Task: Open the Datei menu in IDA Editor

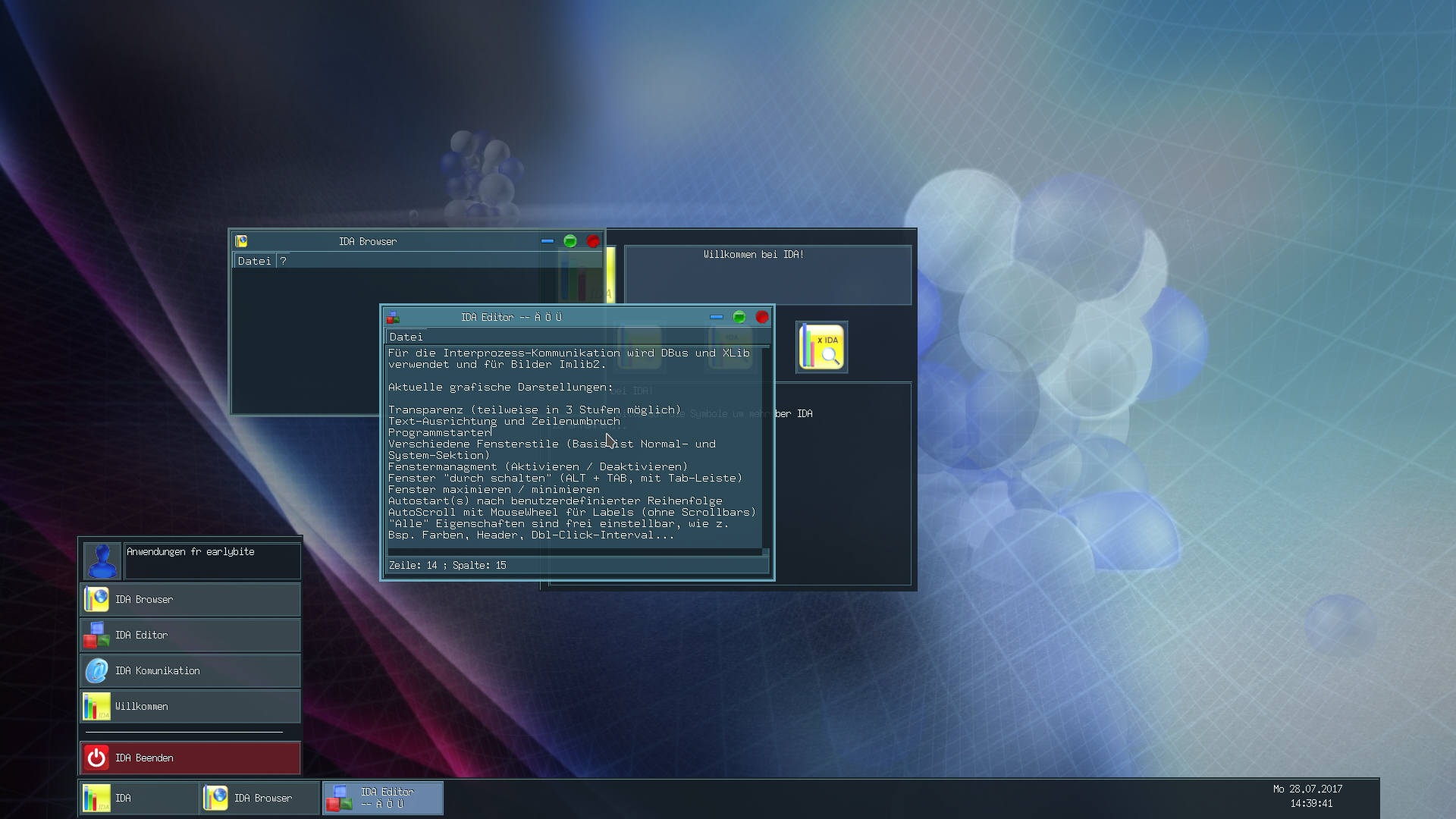Action: click(405, 337)
